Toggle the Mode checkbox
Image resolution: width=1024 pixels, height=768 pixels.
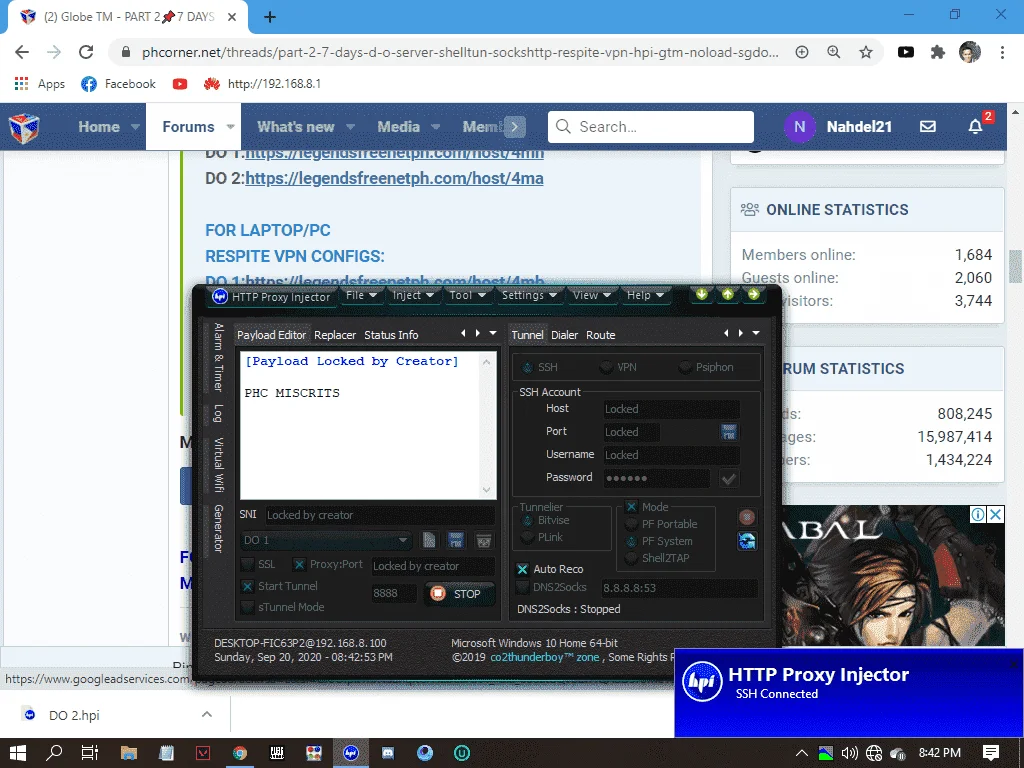click(x=632, y=507)
